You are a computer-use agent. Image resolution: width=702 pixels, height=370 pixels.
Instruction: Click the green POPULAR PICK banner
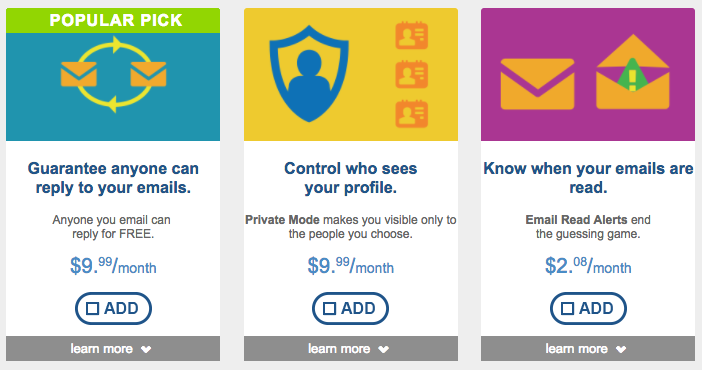[x=113, y=20]
